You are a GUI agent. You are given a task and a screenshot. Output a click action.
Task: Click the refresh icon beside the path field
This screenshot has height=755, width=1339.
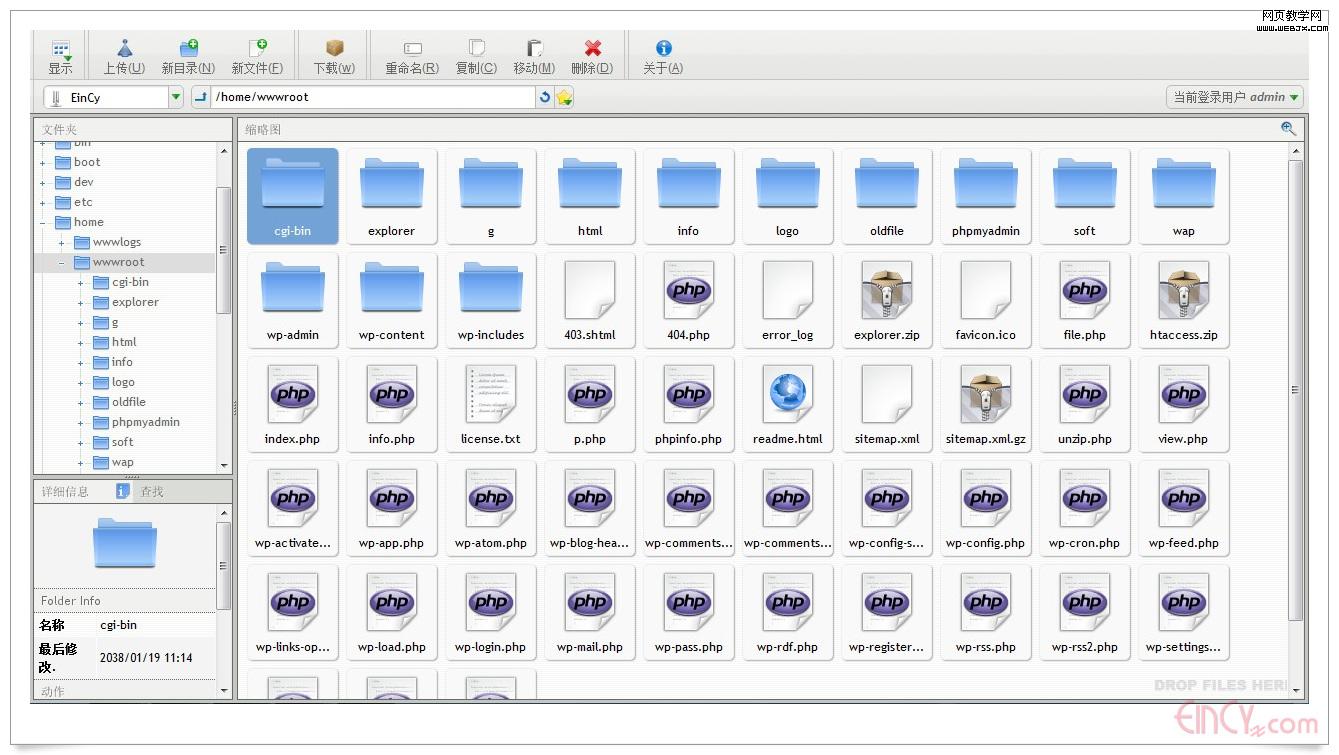(x=545, y=97)
